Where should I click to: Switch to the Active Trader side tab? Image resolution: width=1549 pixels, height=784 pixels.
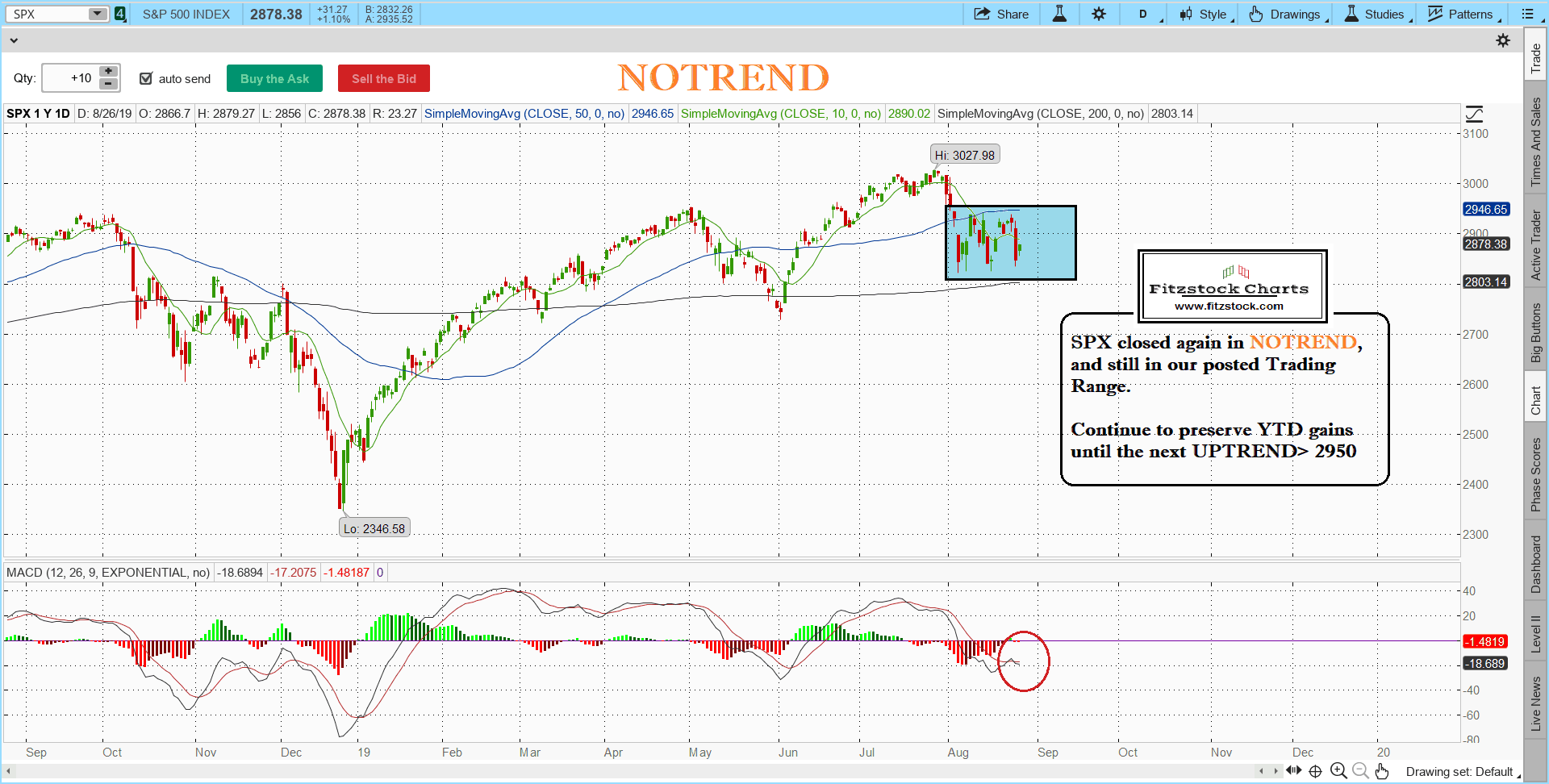[1535, 245]
